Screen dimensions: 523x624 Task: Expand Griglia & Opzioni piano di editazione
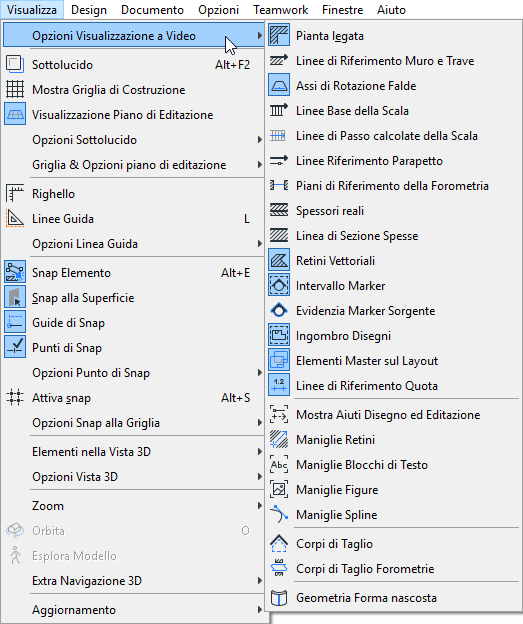coord(134,165)
